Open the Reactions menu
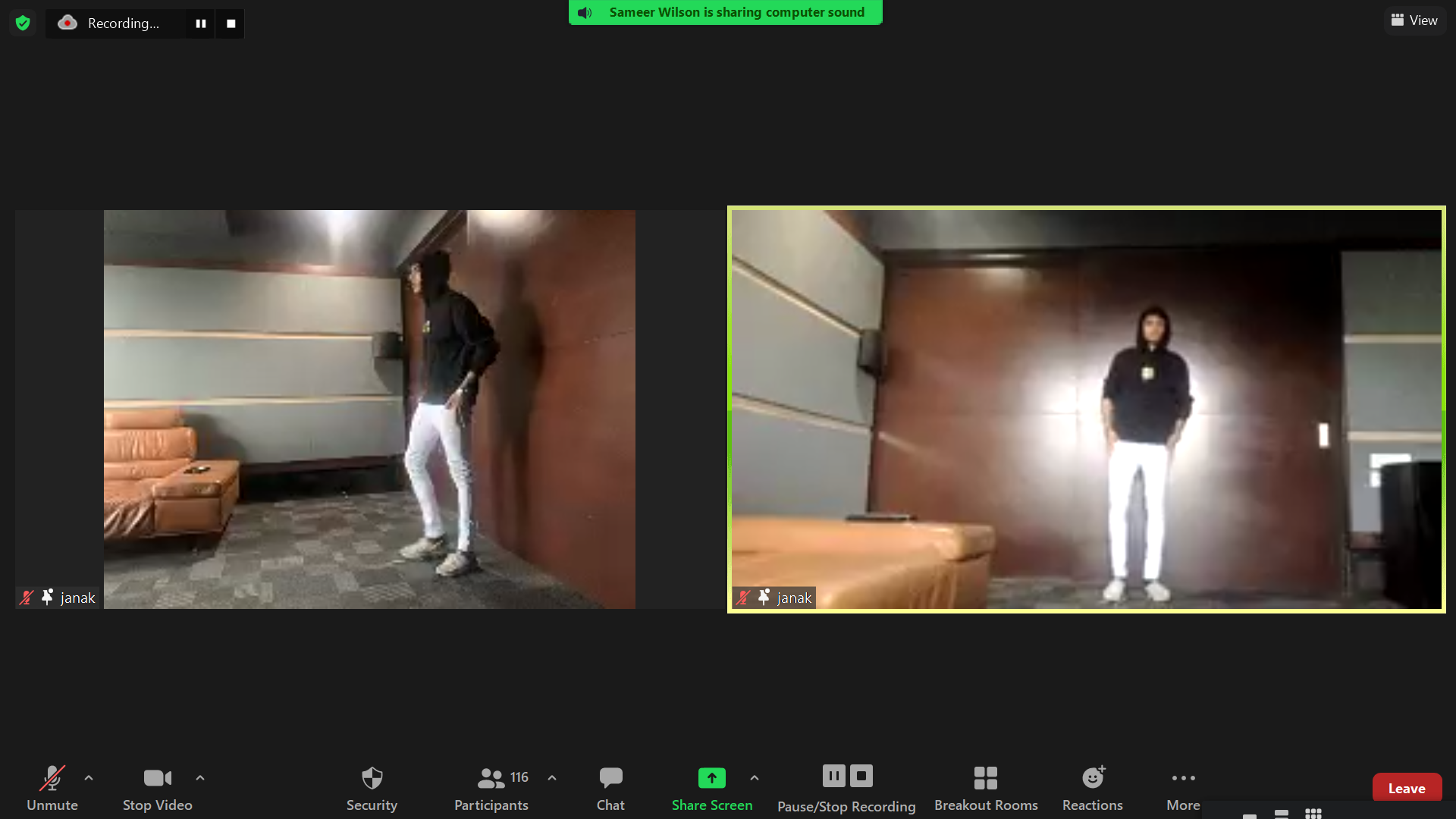1456x819 pixels. tap(1093, 789)
